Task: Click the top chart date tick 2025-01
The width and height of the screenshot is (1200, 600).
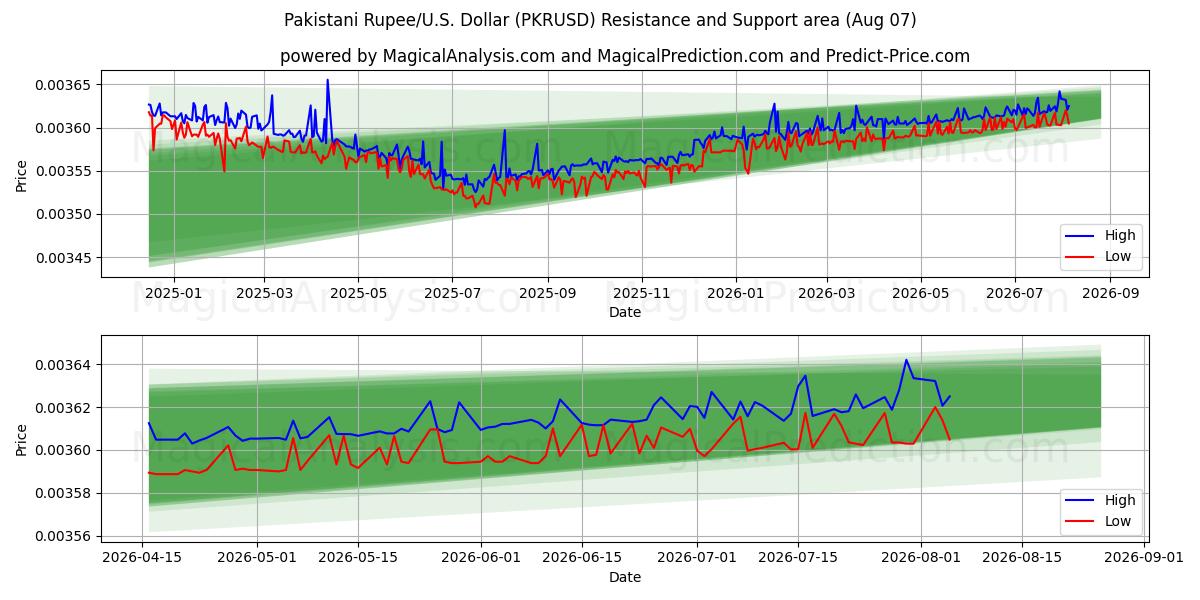Action: (174, 293)
